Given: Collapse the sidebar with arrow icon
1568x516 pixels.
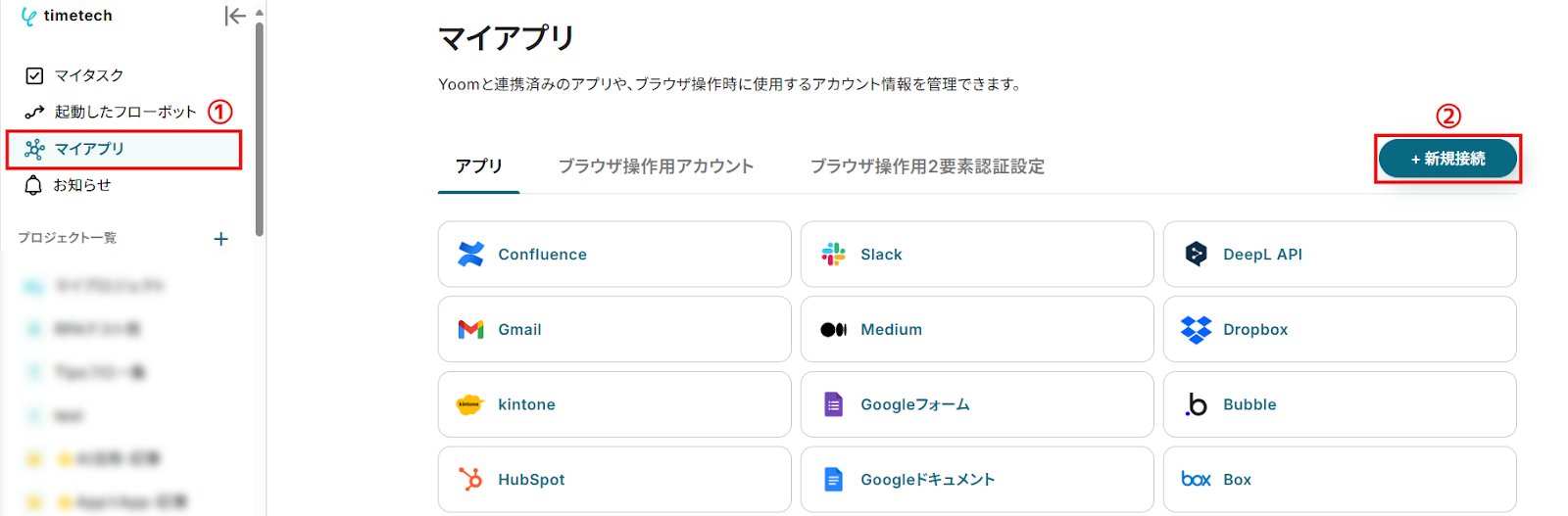Looking at the screenshot, I should click(234, 16).
